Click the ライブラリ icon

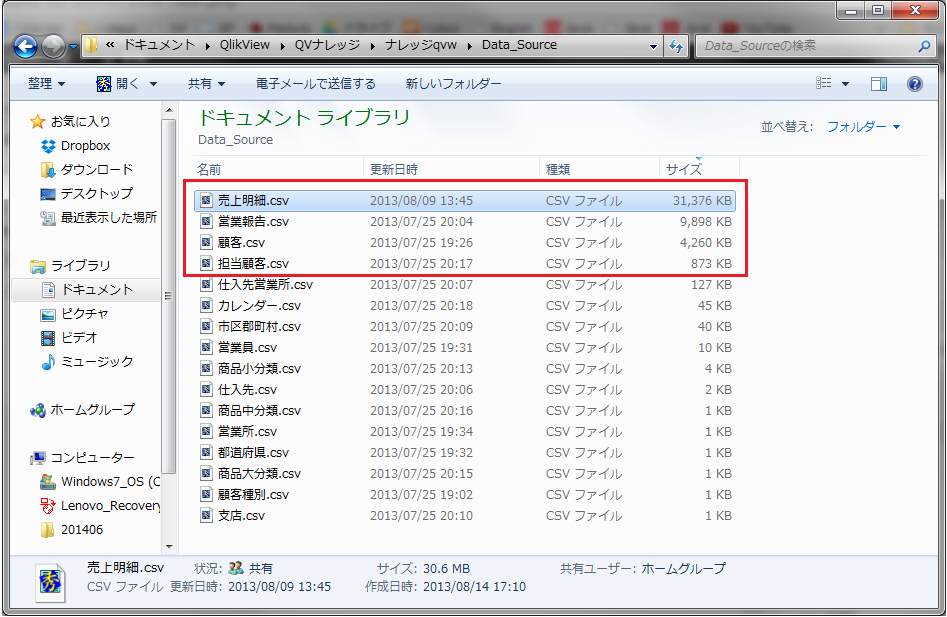(x=37, y=266)
